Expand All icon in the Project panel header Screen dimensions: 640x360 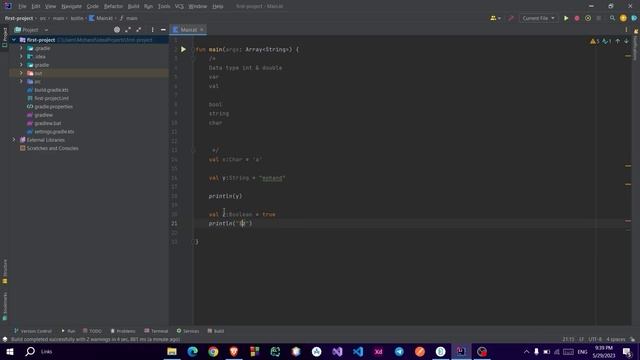tap(128, 30)
